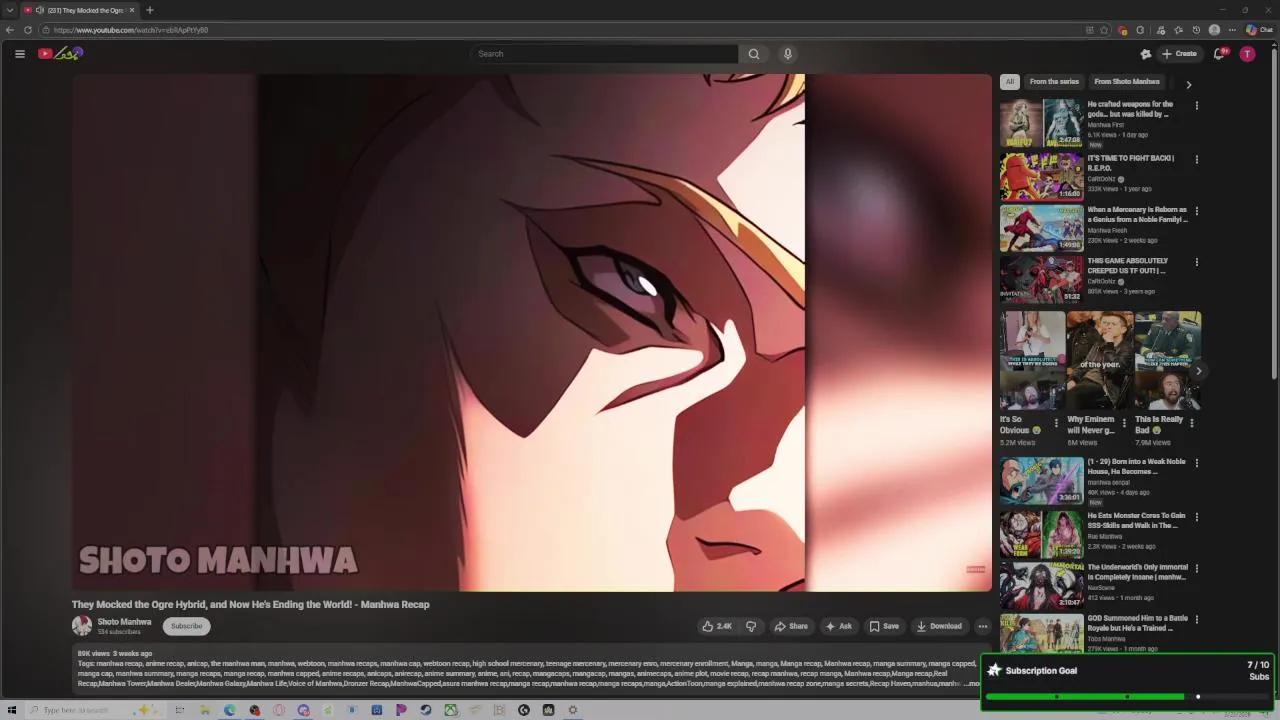Viewport: 1280px width, 720px height.
Task: Open options for 'Weak Noble House' video
Action: point(1196,463)
